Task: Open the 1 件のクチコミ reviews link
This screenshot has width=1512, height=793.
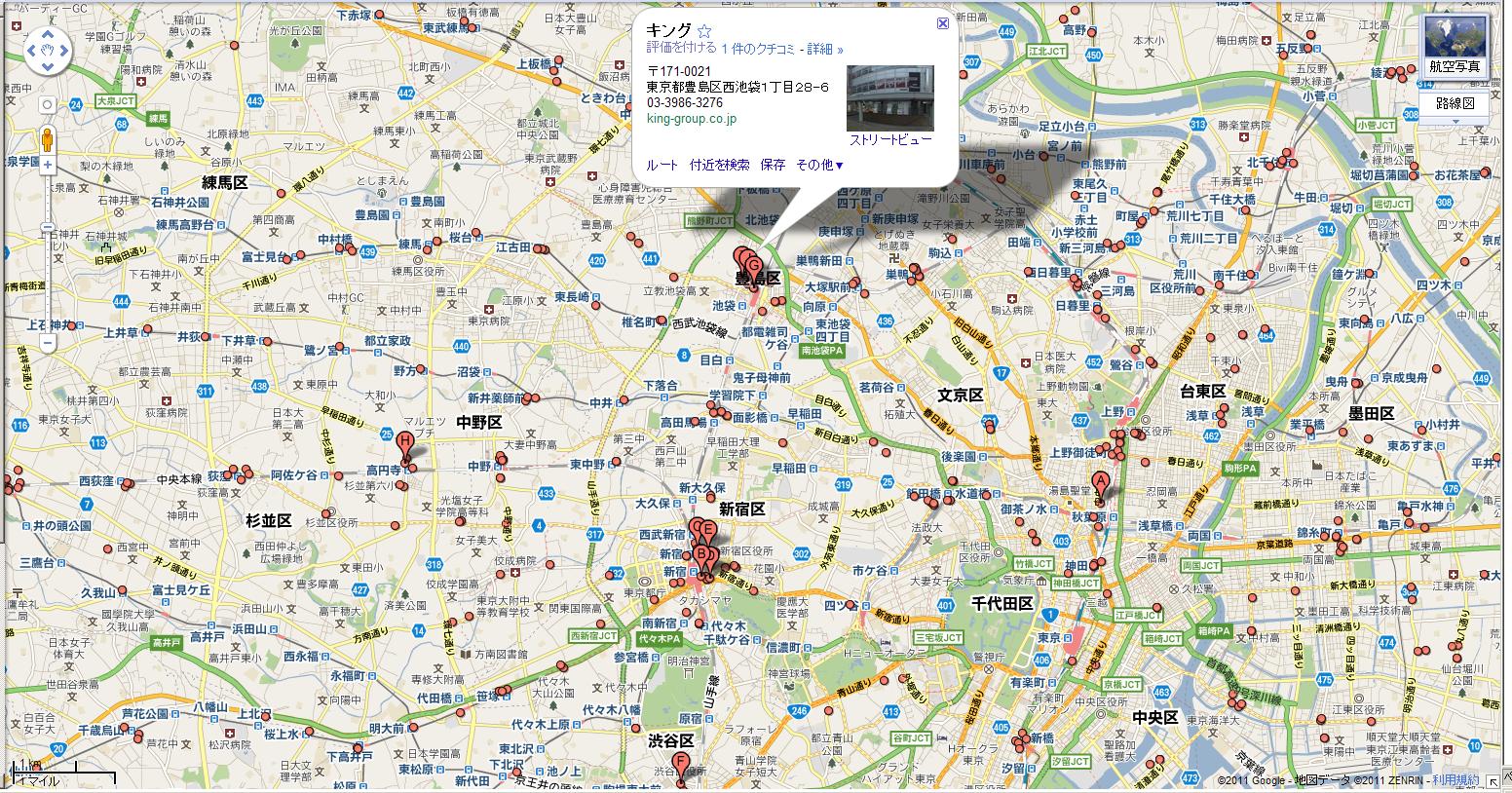Action: [x=759, y=48]
